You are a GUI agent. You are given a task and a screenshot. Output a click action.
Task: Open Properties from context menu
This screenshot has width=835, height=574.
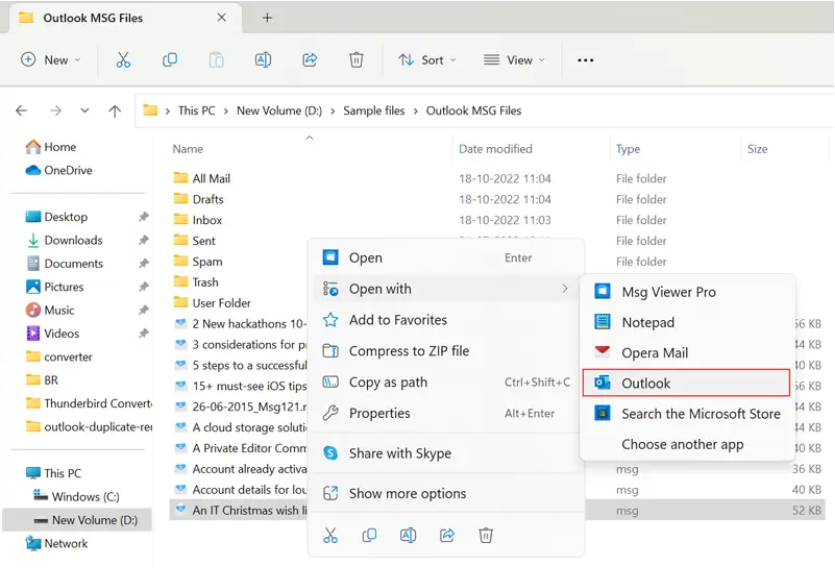click(x=446, y=413)
